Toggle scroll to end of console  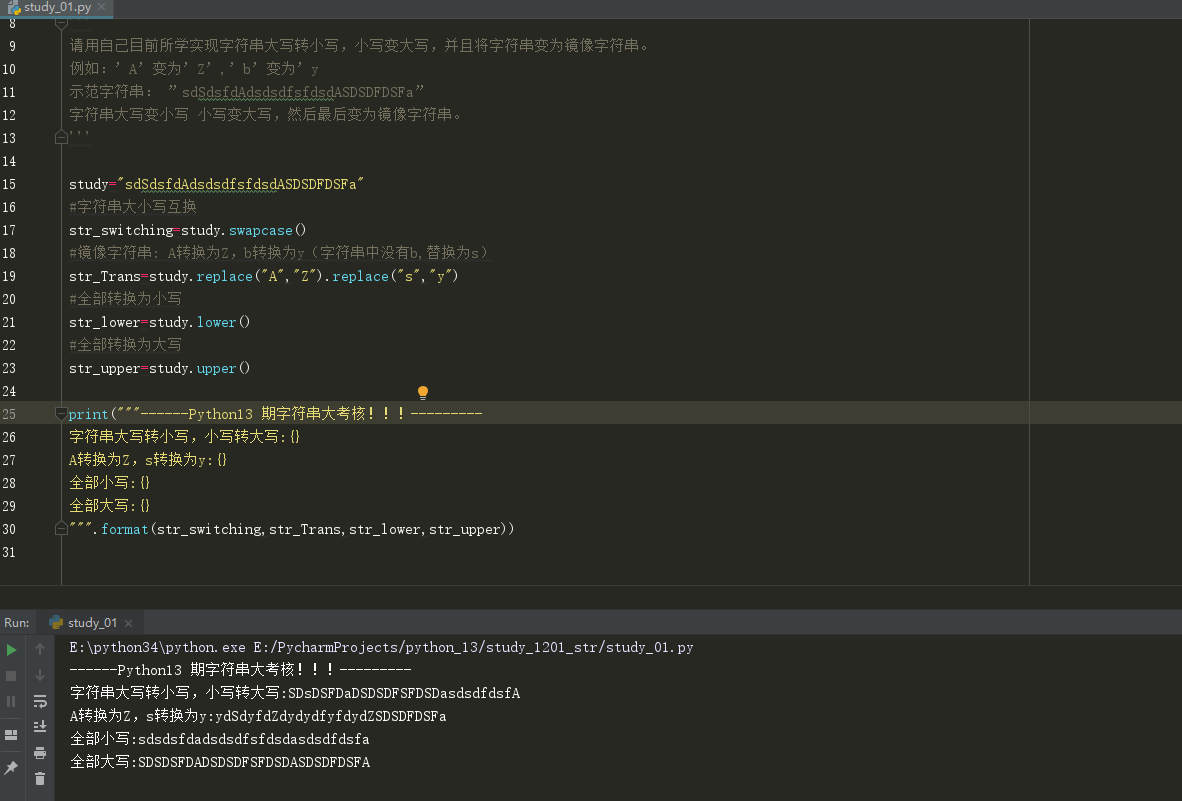(x=40, y=727)
